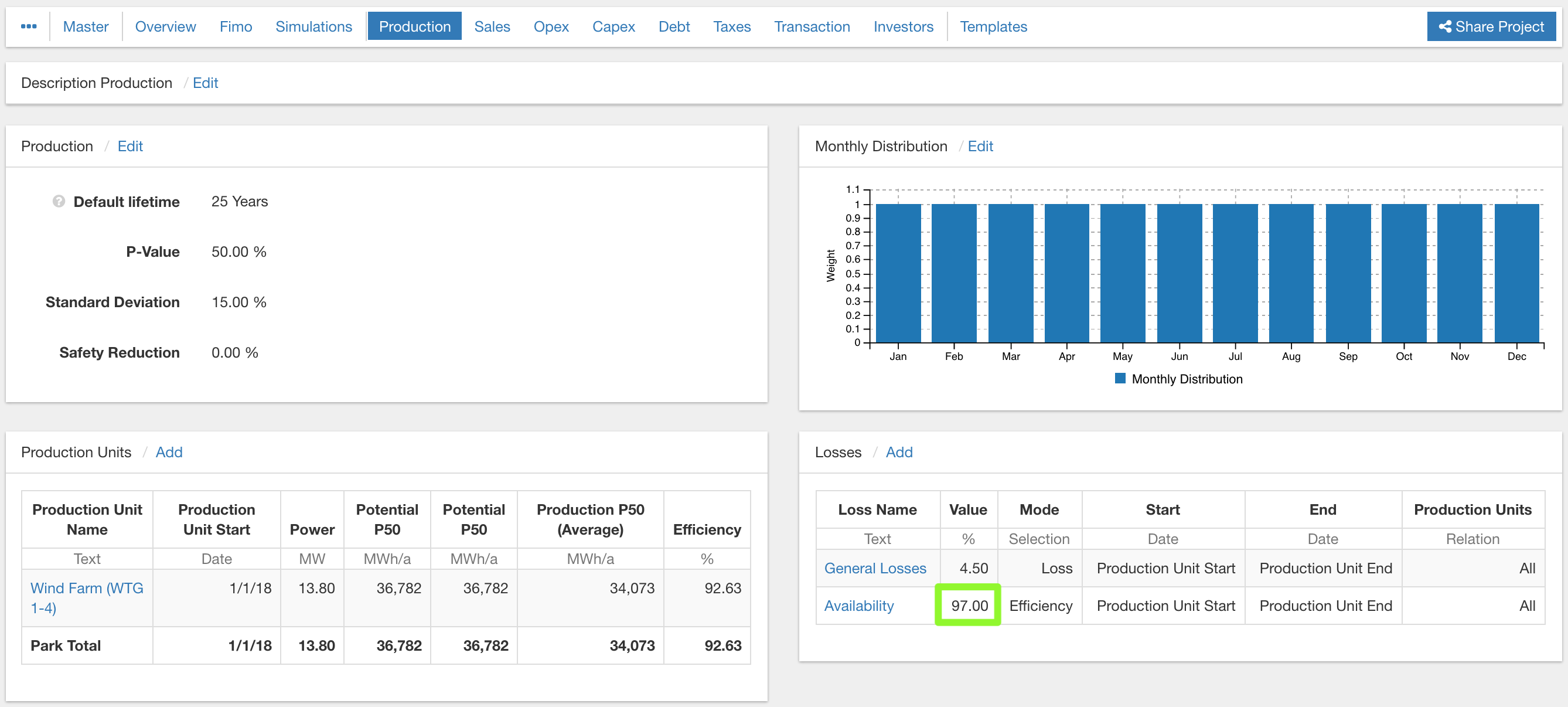The width and height of the screenshot is (1568, 707).
Task: Click the Share Project button
Action: 1491,26
